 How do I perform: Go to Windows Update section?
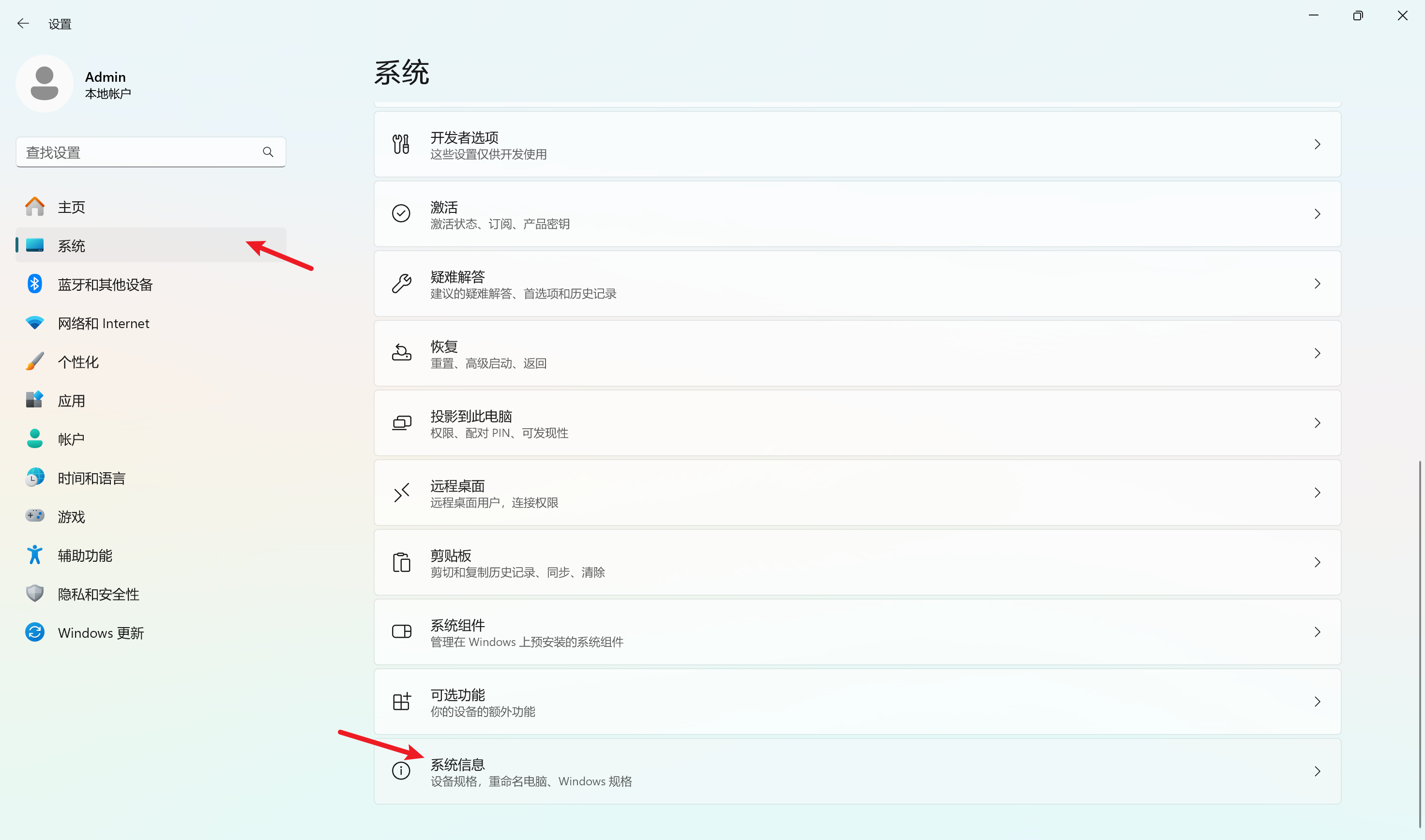coord(100,633)
